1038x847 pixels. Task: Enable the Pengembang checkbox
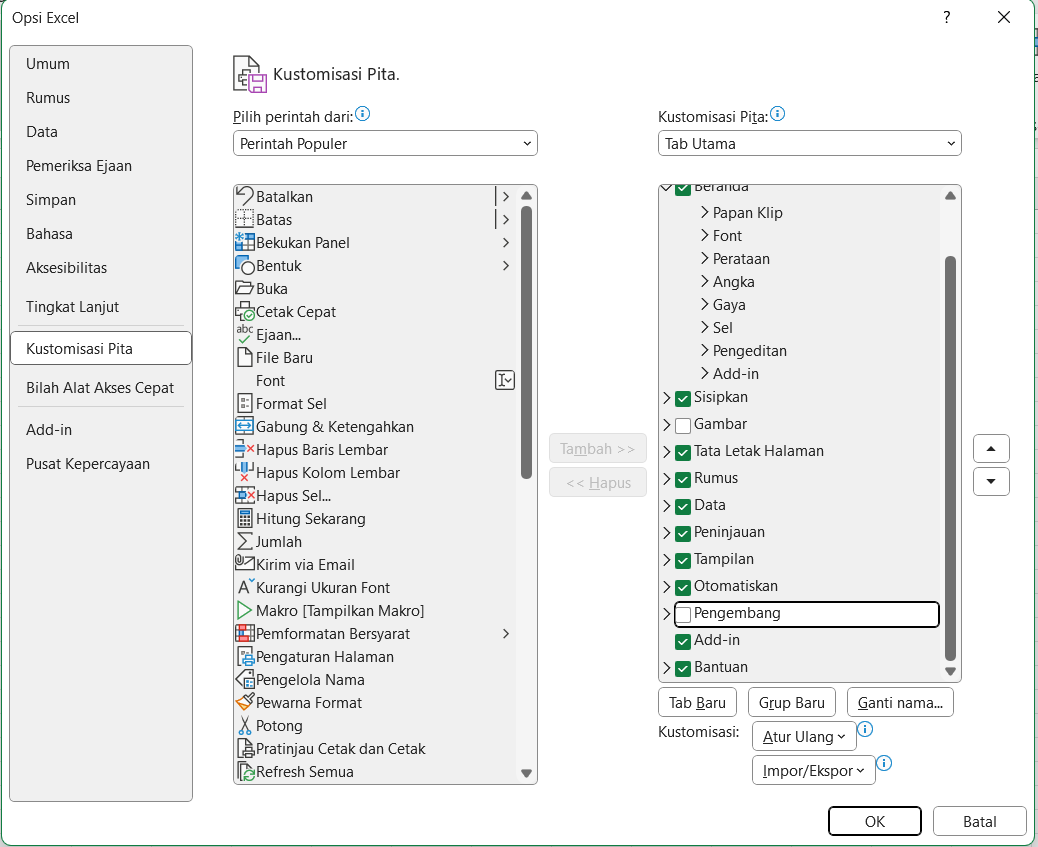683,615
